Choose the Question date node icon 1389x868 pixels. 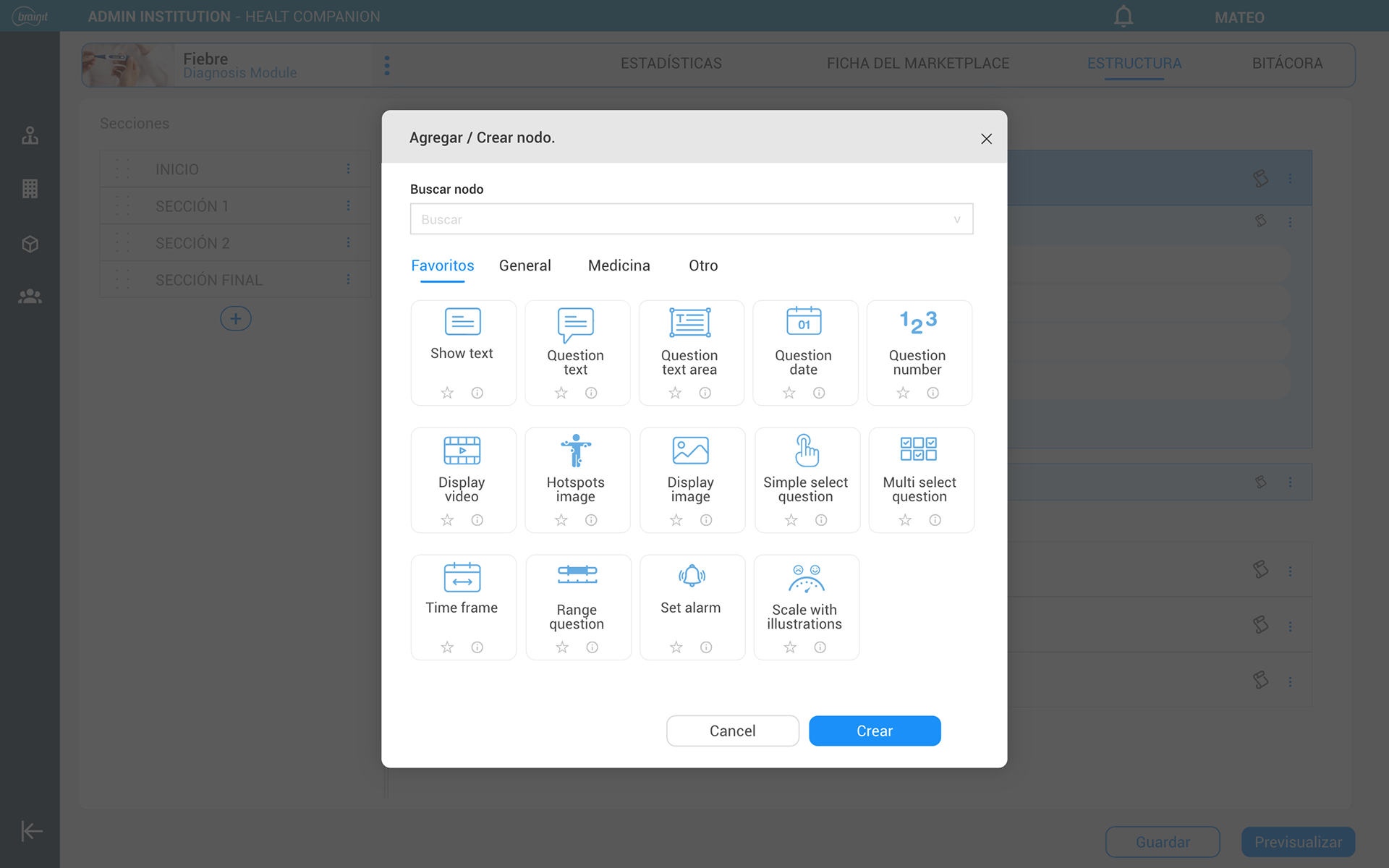[804, 322]
